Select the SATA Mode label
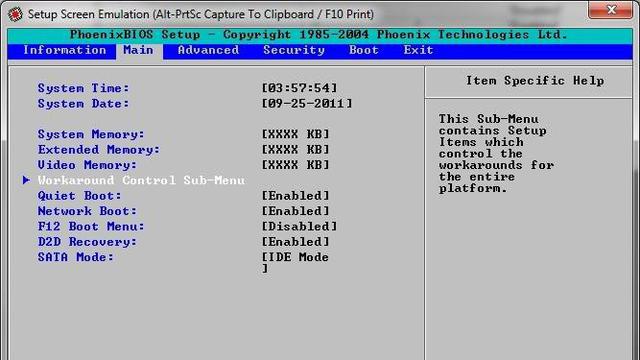This screenshot has width=640, height=360. pyautogui.click(x=76, y=257)
